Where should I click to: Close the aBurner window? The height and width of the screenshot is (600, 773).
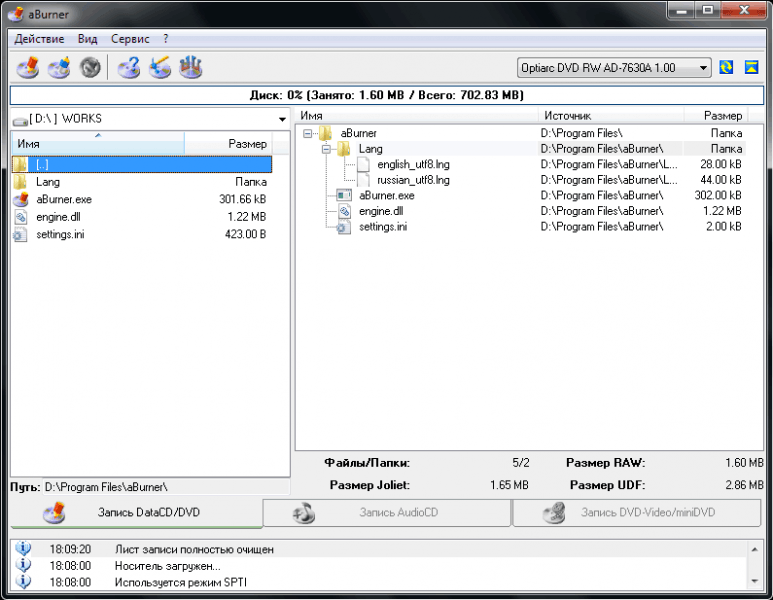pos(744,10)
